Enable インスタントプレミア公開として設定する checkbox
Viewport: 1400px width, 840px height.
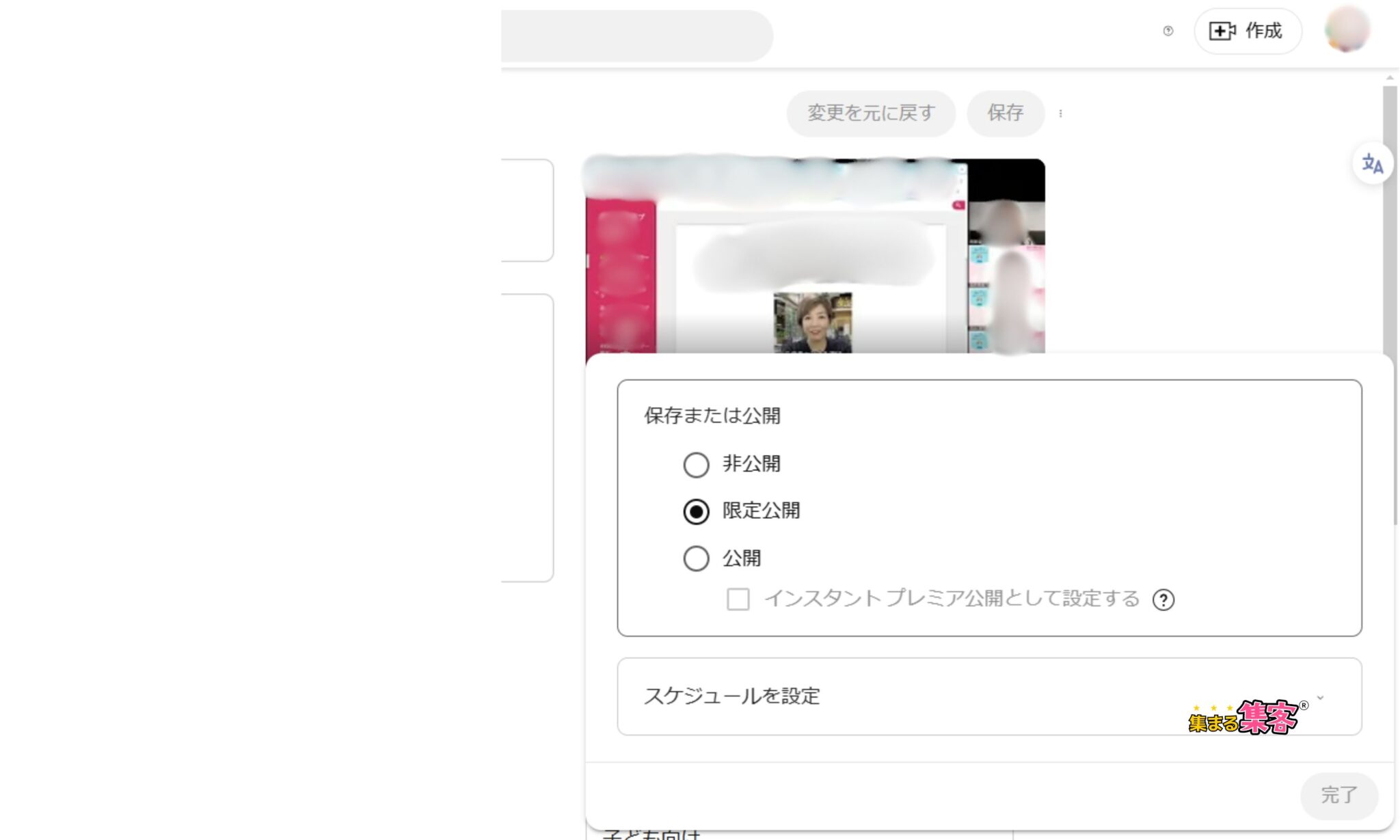[738, 599]
